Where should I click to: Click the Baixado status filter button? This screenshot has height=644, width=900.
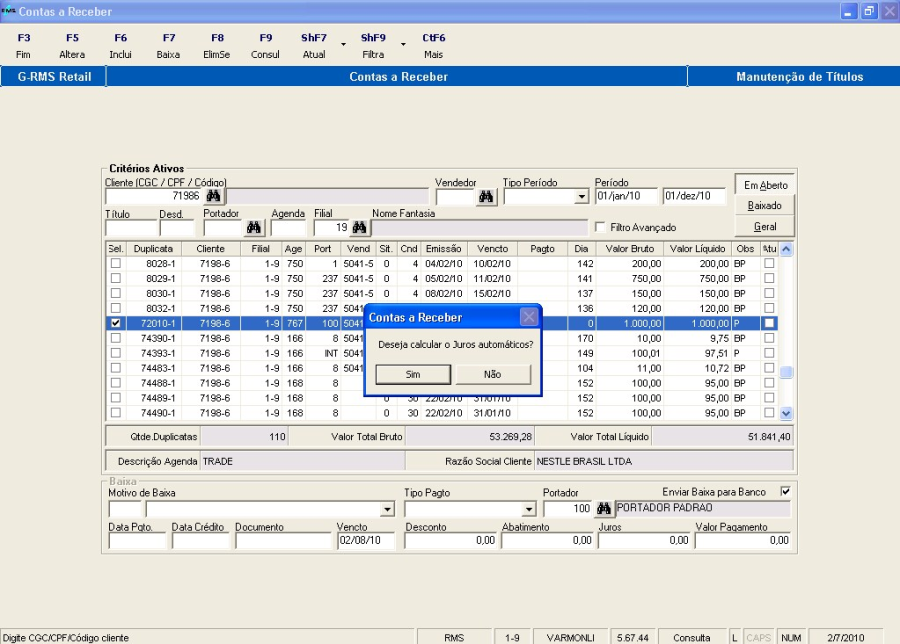click(x=765, y=205)
